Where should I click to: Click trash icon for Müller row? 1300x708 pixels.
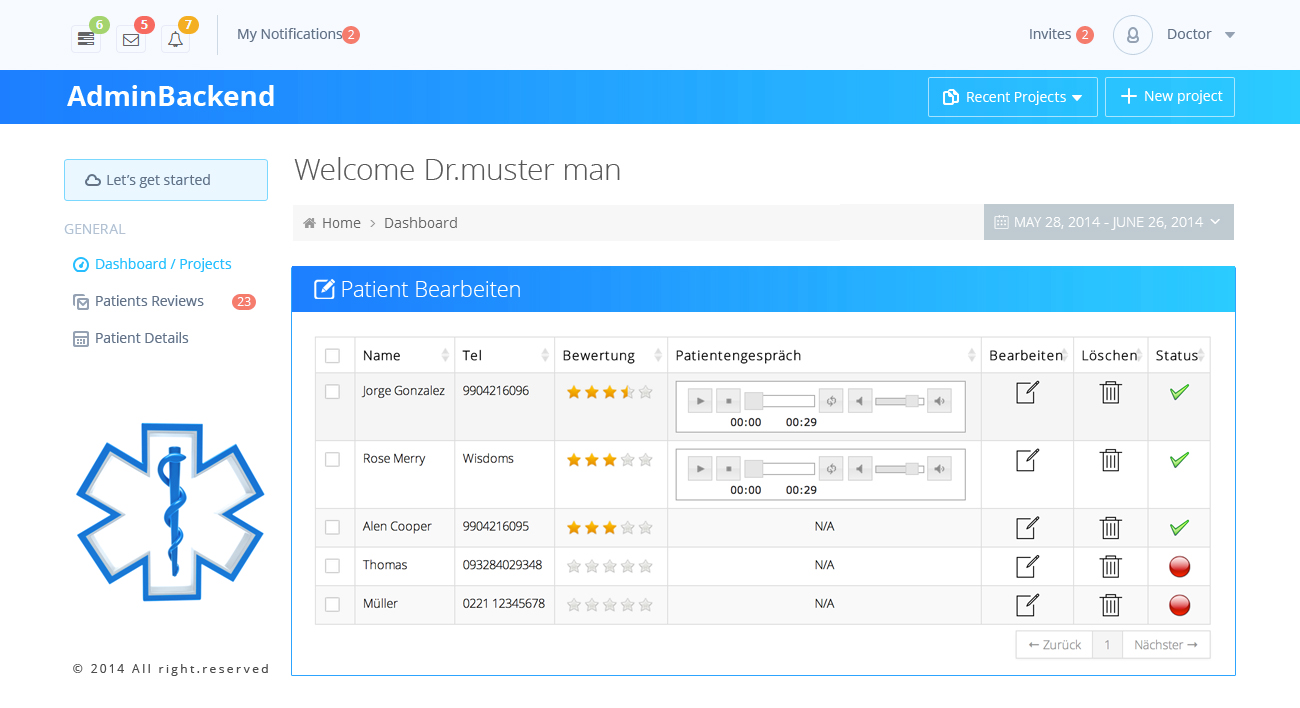(1110, 605)
